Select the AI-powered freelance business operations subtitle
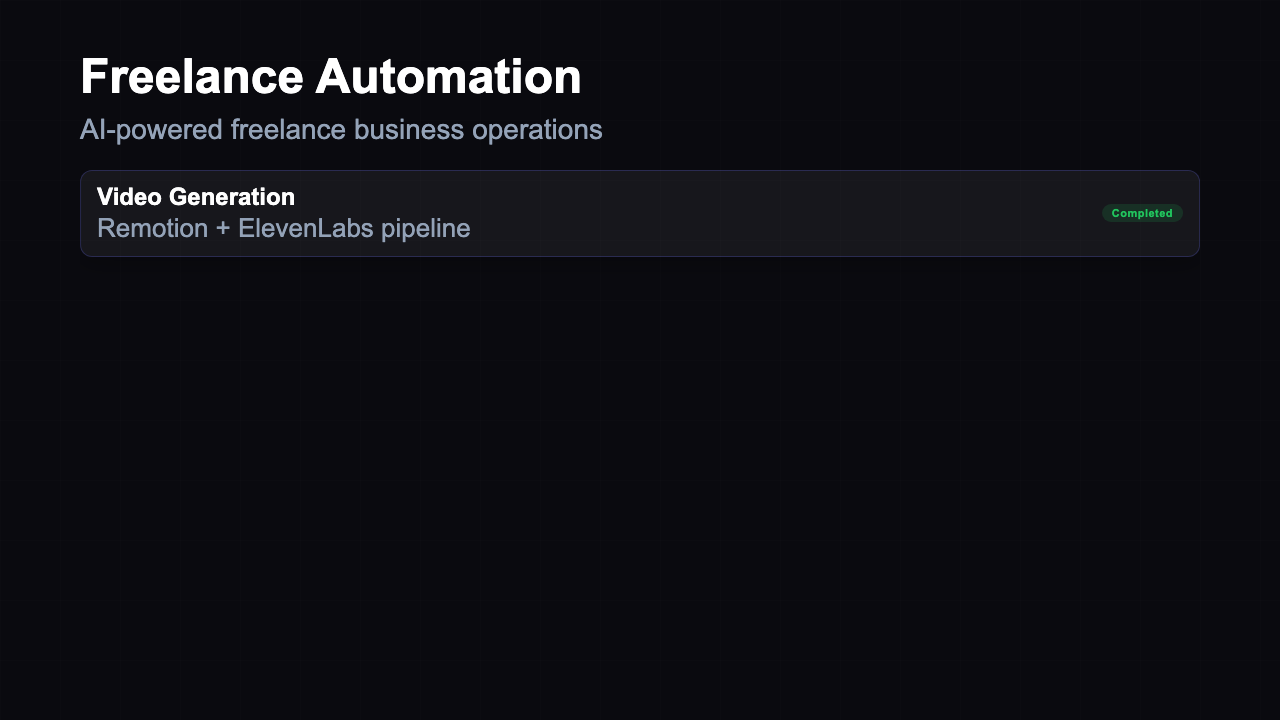The image size is (1280, 720). point(342,129)
